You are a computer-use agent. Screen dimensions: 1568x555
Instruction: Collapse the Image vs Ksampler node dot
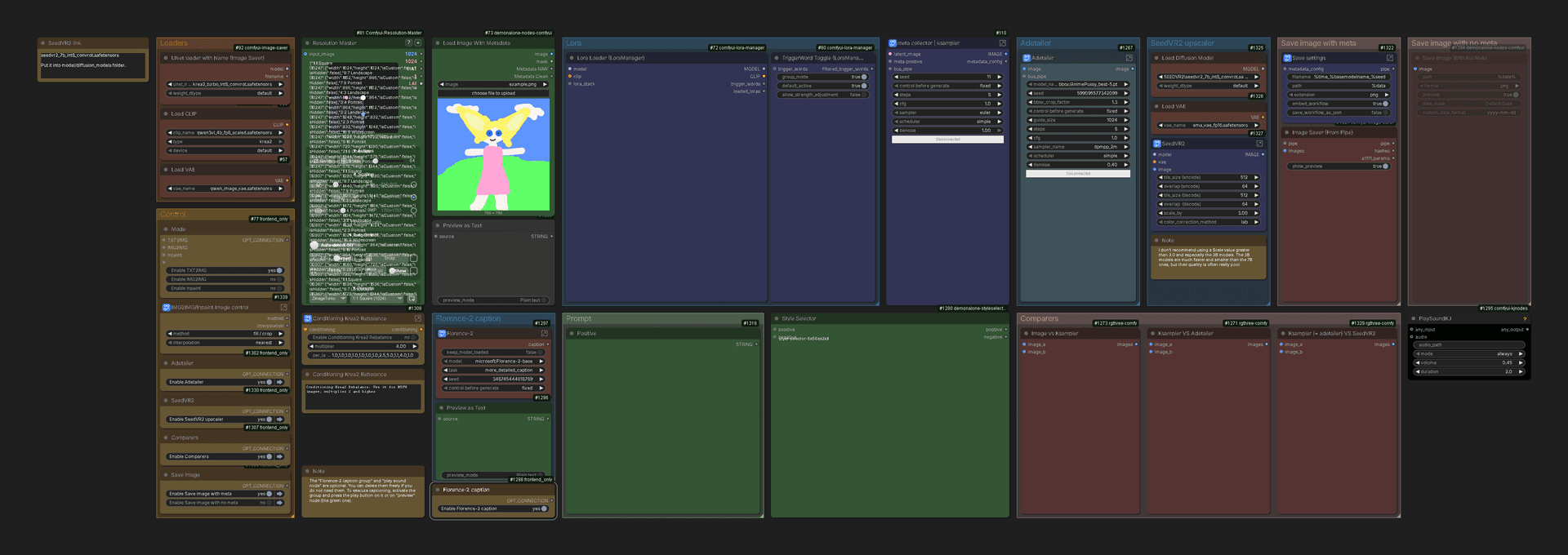click(x=1026, y=334)
